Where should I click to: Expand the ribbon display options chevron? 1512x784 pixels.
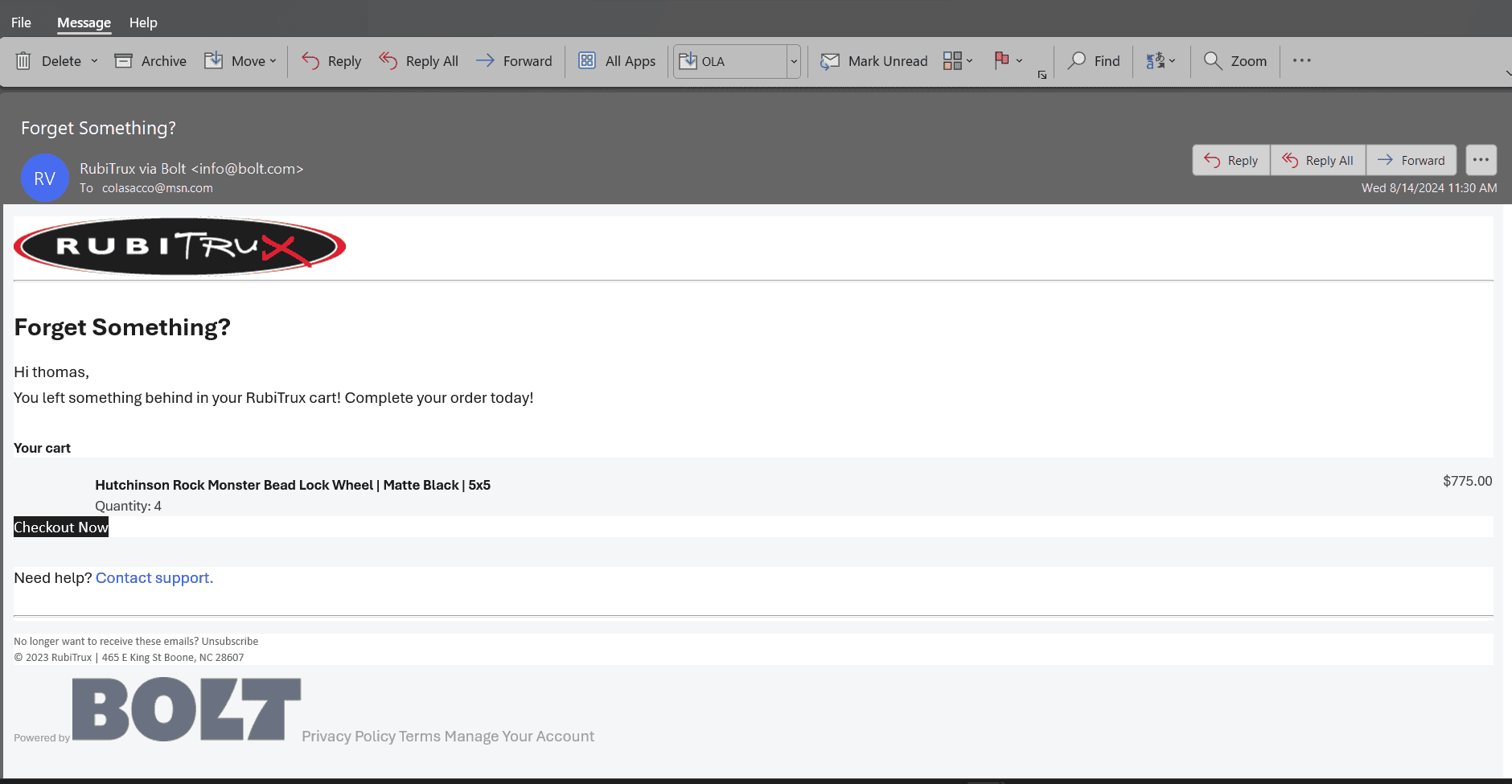point(1508,73)
